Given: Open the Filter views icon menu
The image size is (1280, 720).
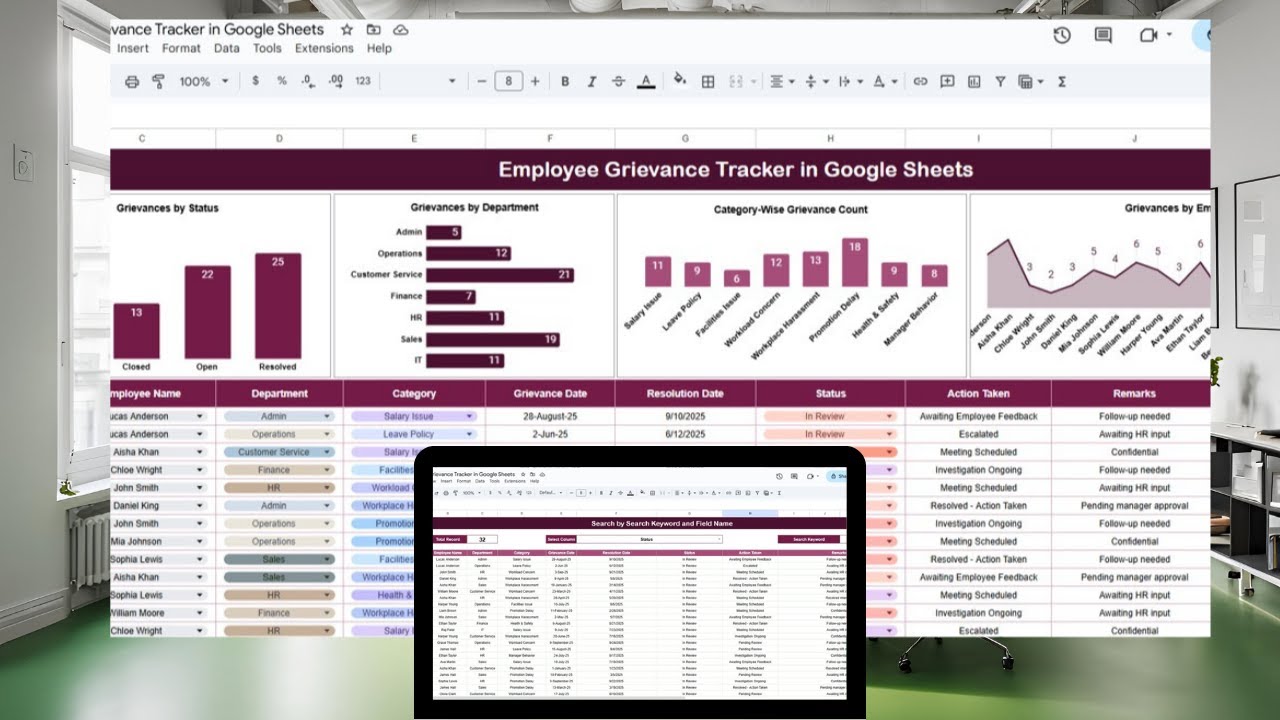Looking at the screenshot, I should (1030, 82).
